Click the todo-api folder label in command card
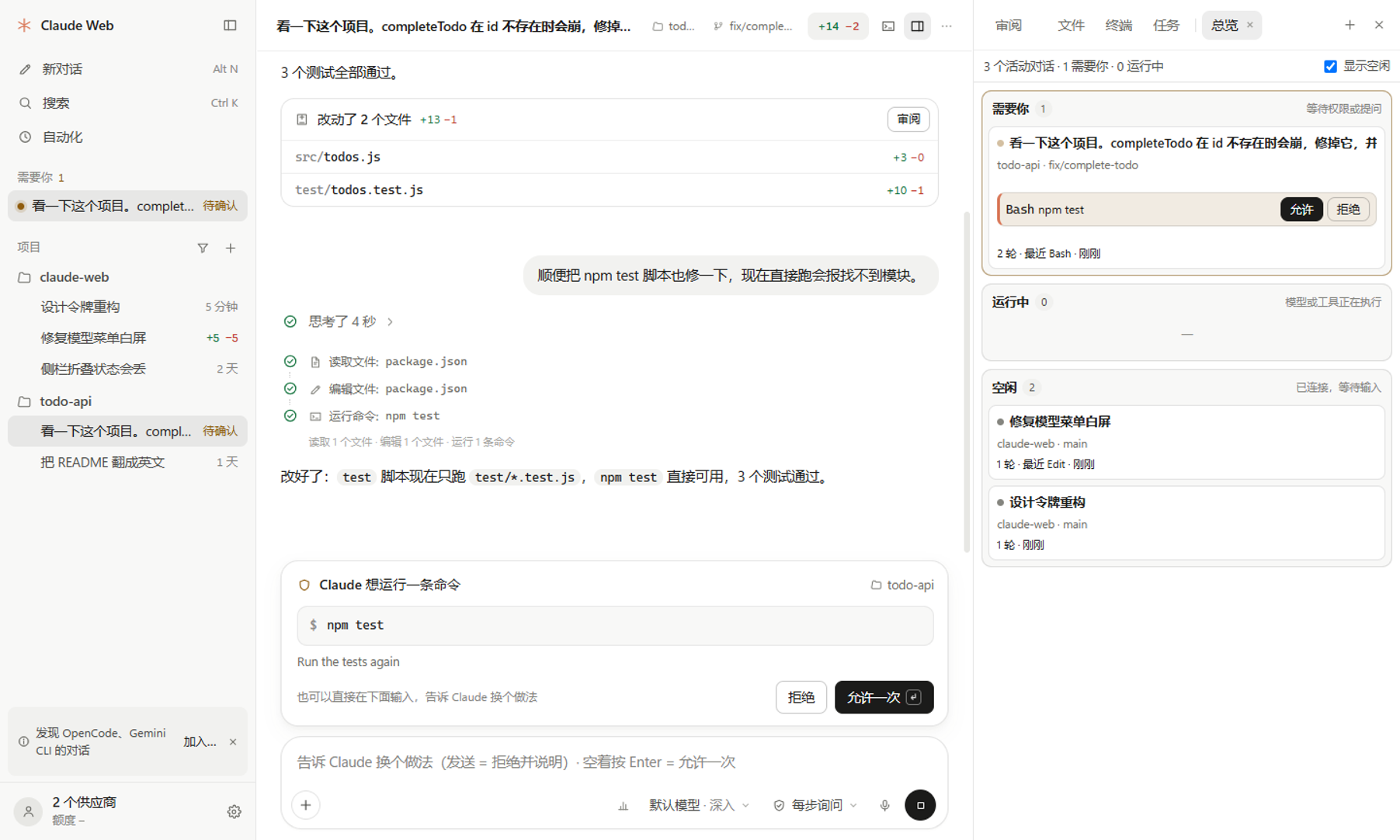Screen dimensions: 1400x840 coord(902,585)
